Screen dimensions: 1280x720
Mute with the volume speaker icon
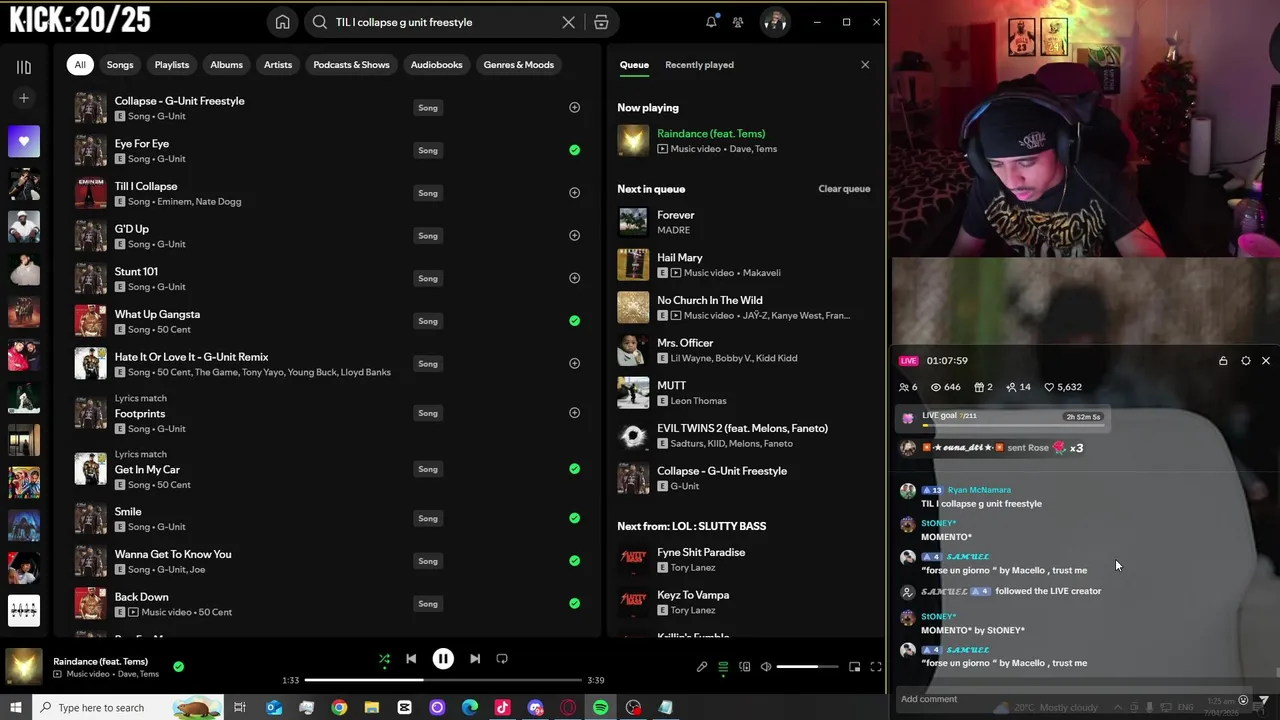[x=766, y=667]
